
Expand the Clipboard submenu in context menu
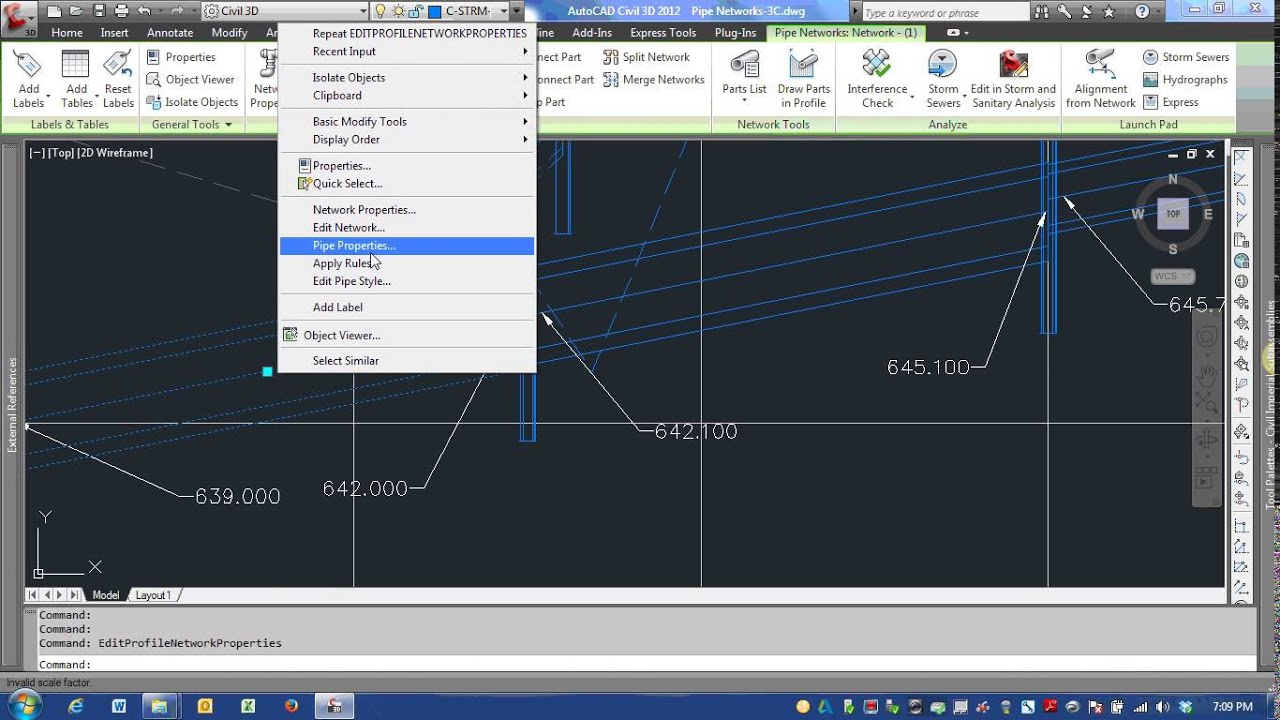pos(407,96)
